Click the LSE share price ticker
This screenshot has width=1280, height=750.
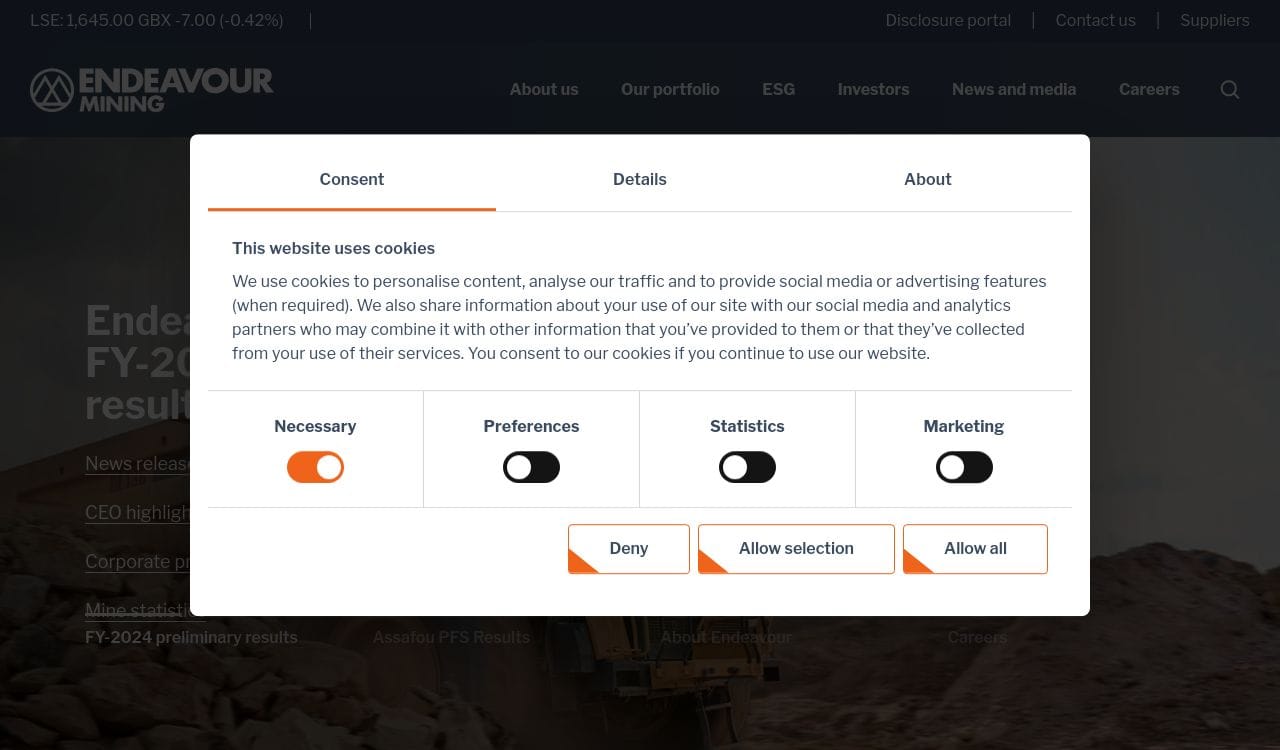(157, 21)
